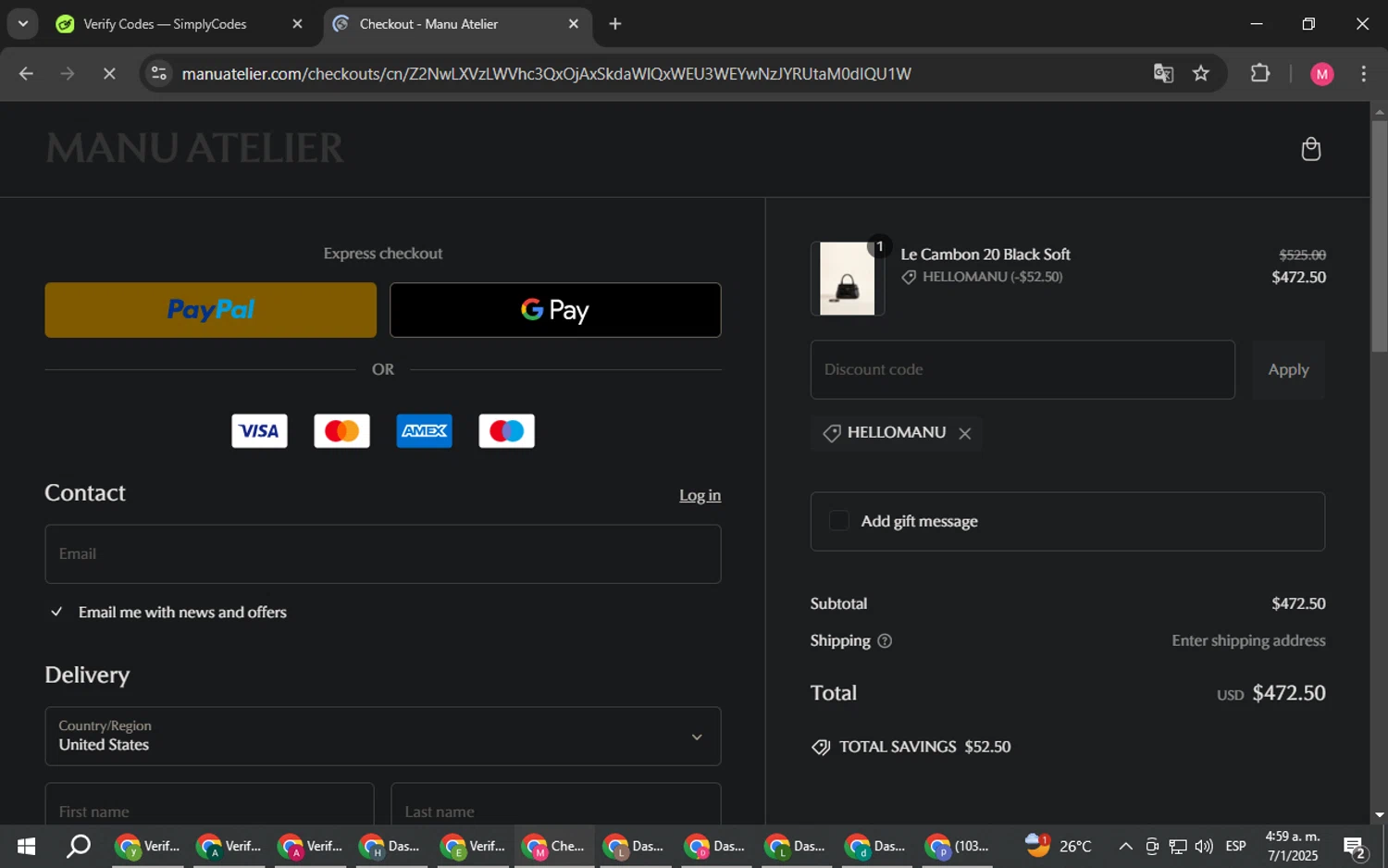Focus the Email contact field
Screen dimensions: 1388x868
(x=382, y=553)
